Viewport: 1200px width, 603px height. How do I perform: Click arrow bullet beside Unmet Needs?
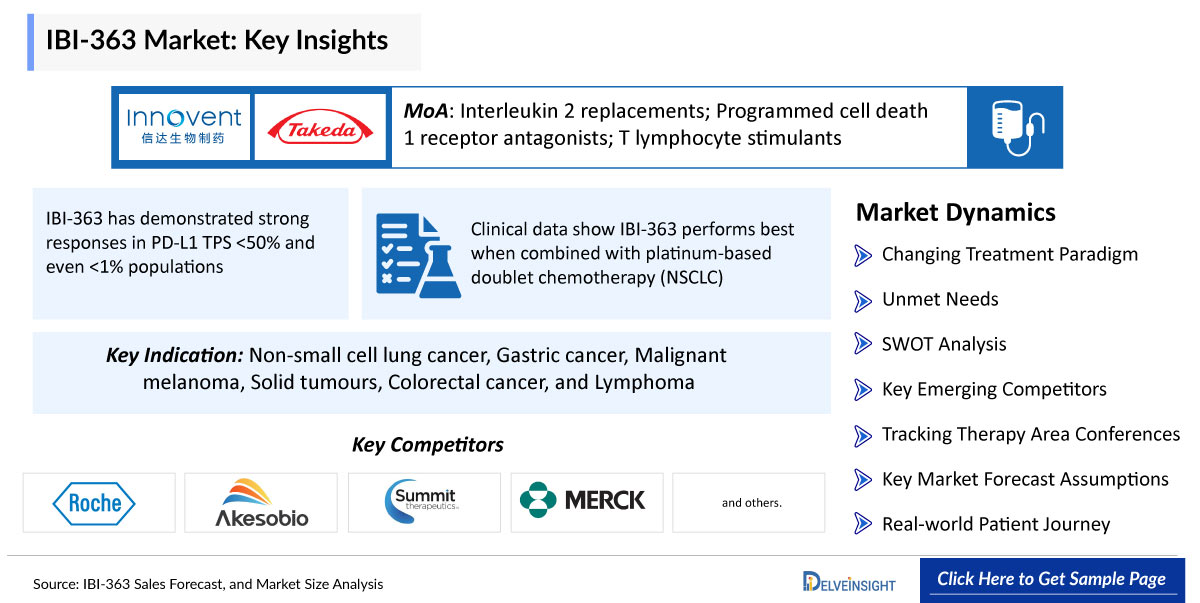(x=863, y=300)
